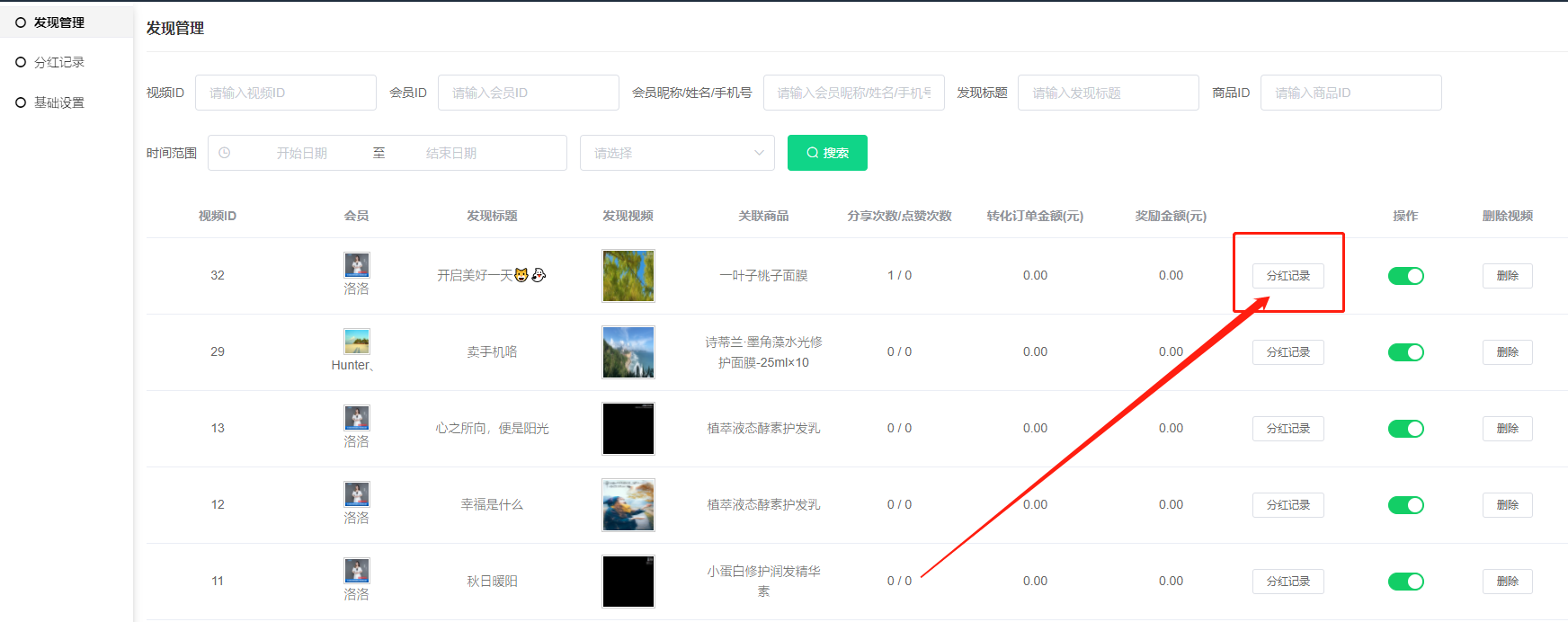This screenshot has width=1568, height=622.
Task: Open video thumbnail for 秋日暖阳
Action: [628, 582]
